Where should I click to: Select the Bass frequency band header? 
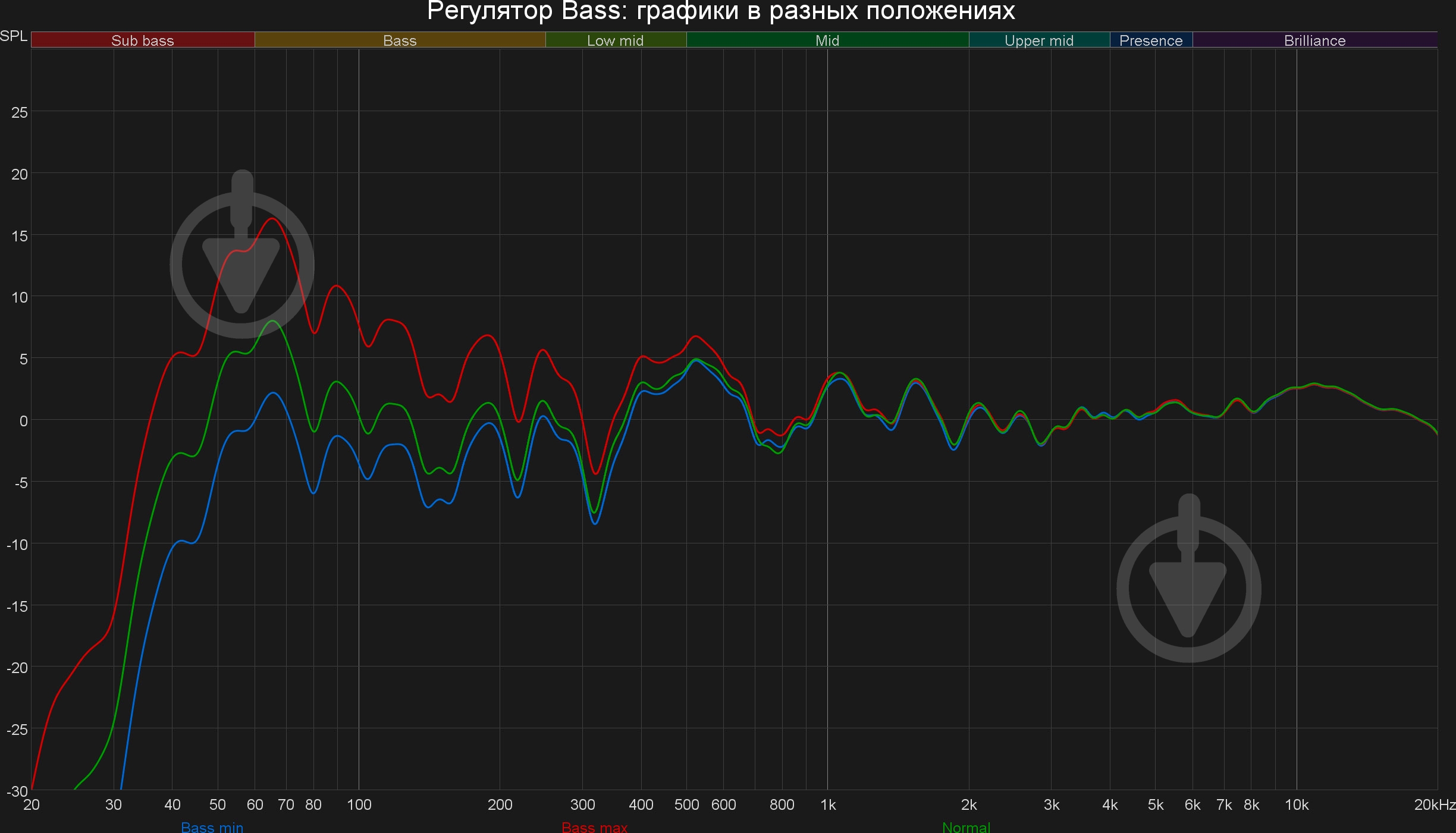point(400,40)
